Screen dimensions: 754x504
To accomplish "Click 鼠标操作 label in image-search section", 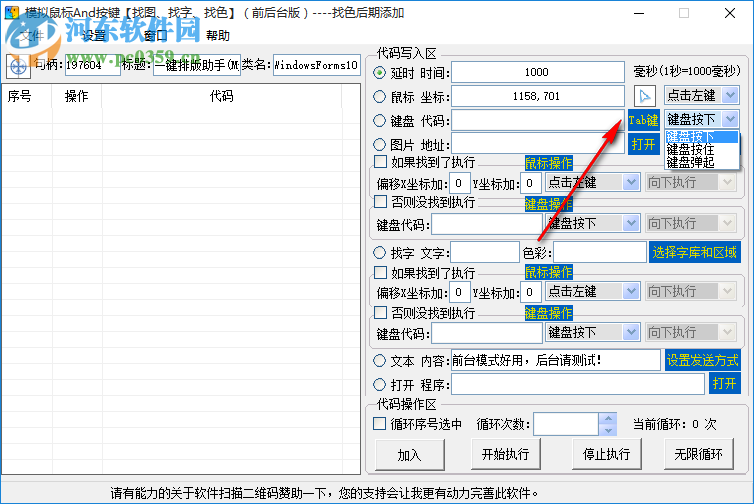I will click(548, 163).
